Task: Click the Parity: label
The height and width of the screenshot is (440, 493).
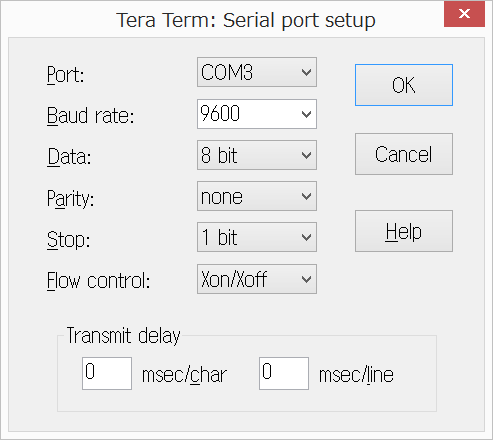Action: click(70, 199)
